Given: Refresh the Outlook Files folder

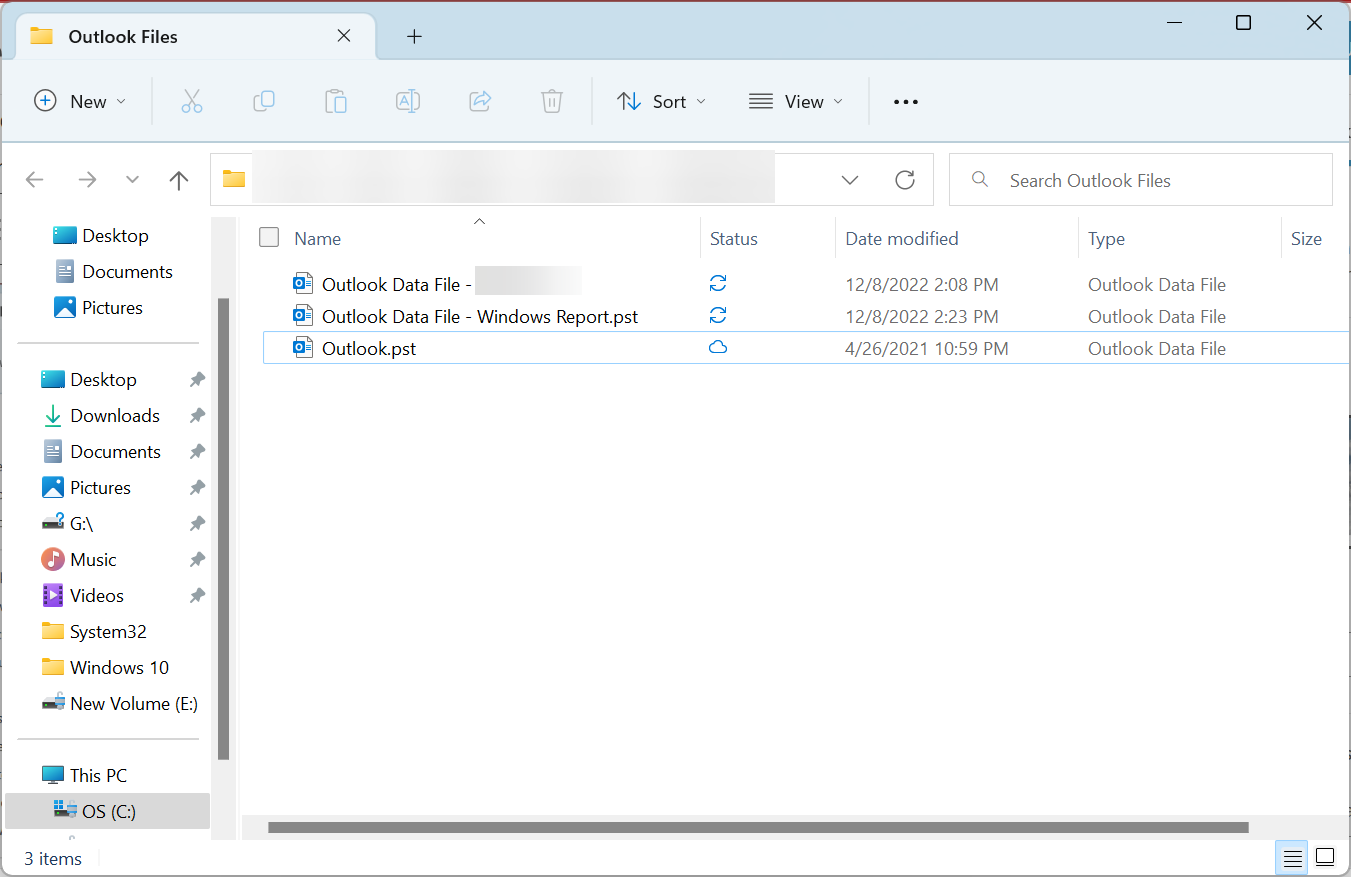Looking at the screenshot, I should point(905,180).
